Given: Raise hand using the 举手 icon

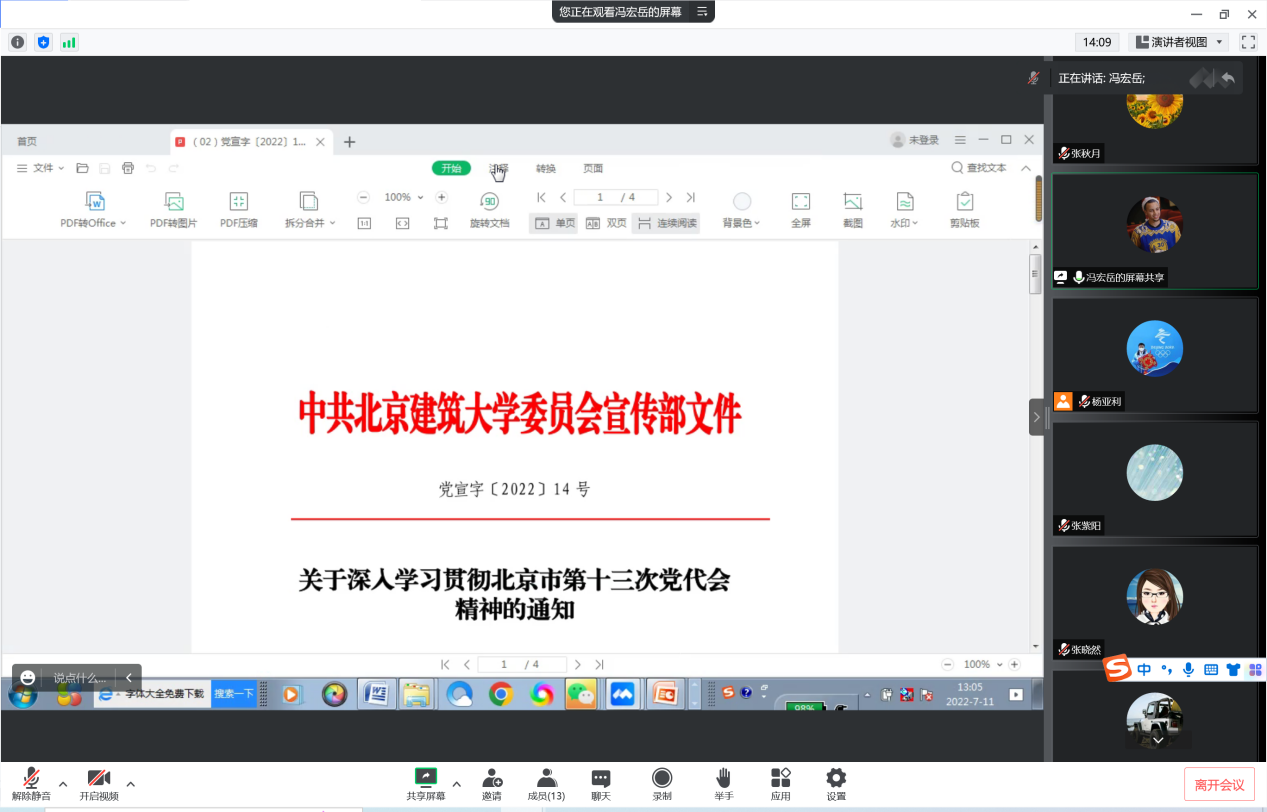Looking at the screenshot, I should click(723, 778).
